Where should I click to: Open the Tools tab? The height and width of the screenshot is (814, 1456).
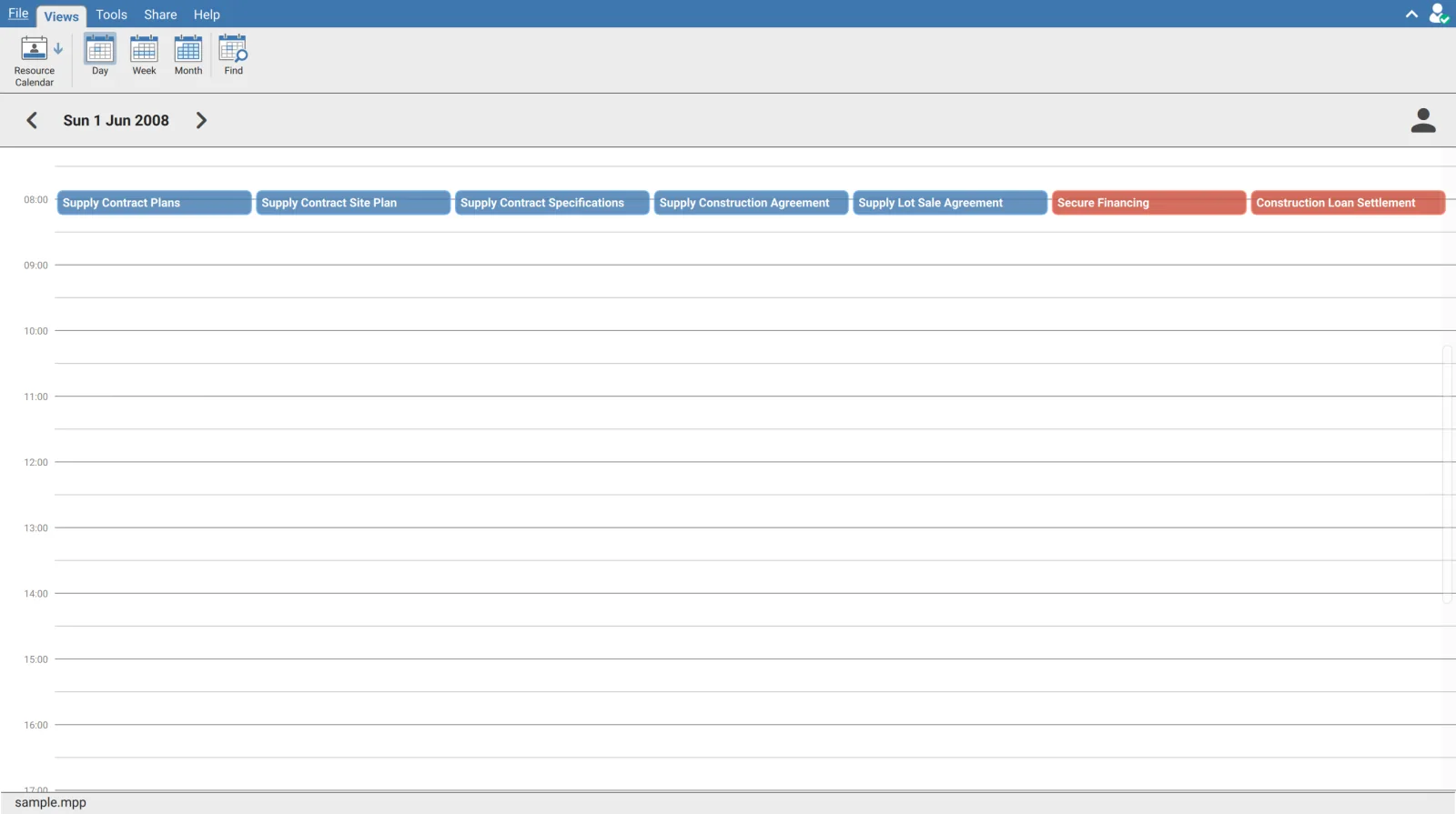click(x=112, y=15)
